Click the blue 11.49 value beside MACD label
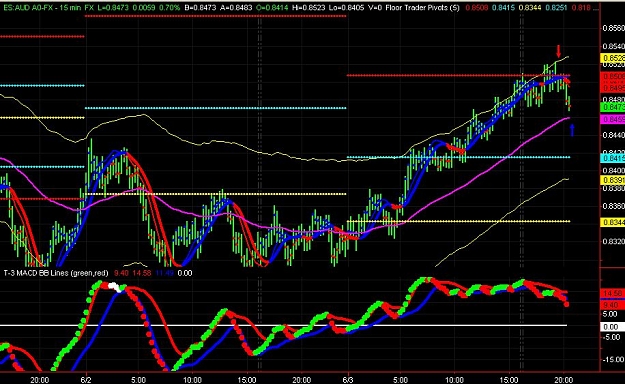 (164, 273)
